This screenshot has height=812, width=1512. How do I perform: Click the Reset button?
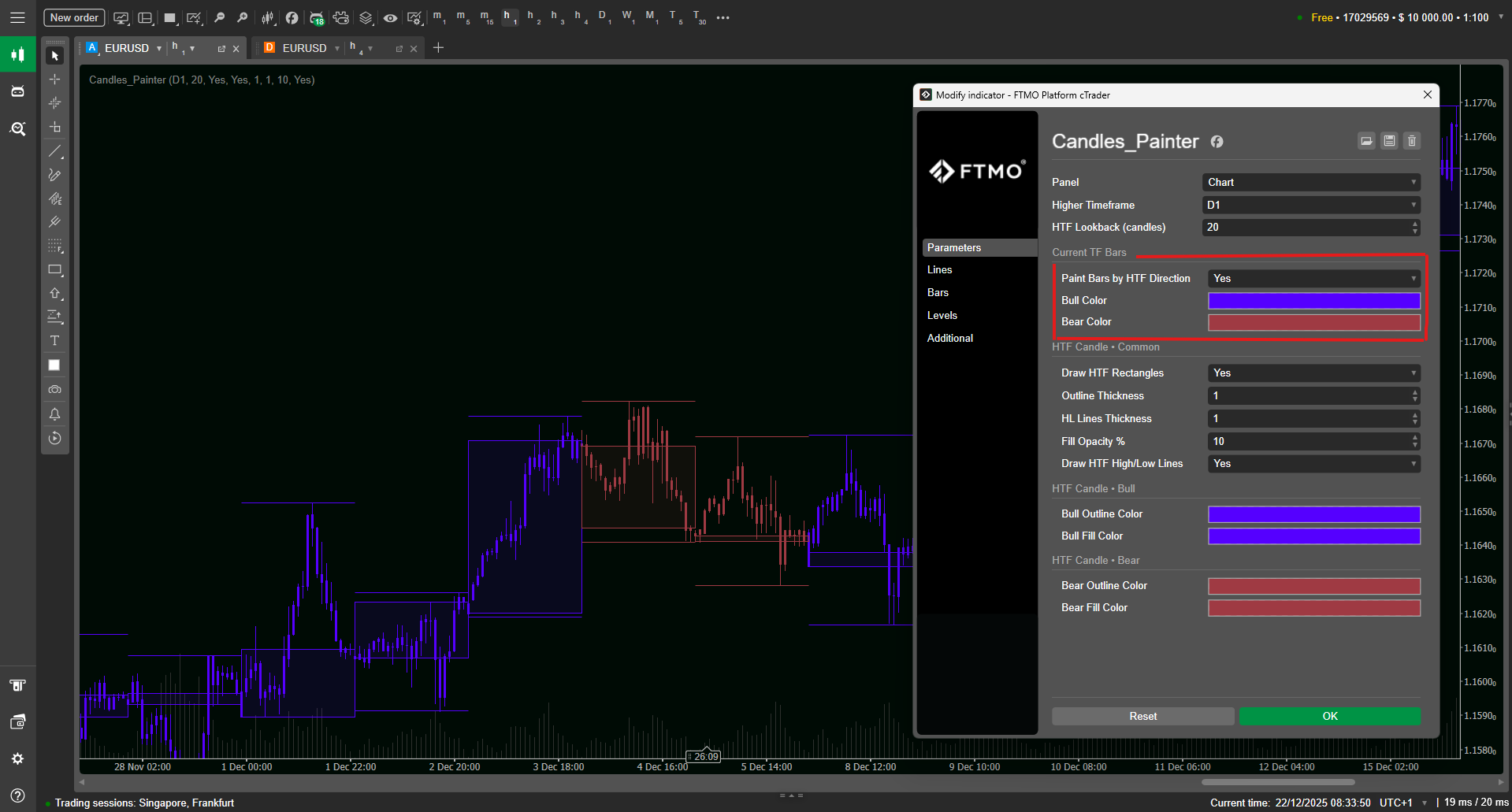1142,716
